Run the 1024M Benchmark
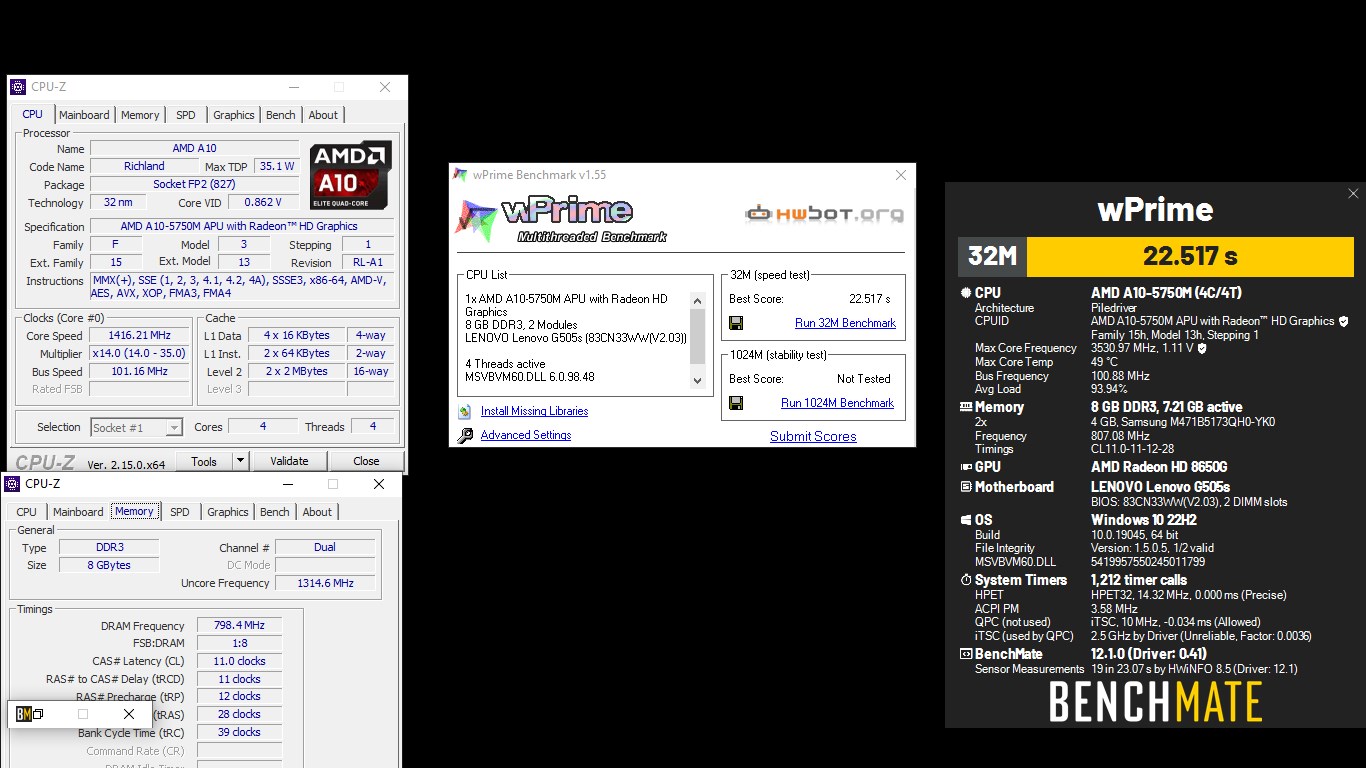This screenshot has height=768, width=1366. pyautogui.click(x=837, y=403)
